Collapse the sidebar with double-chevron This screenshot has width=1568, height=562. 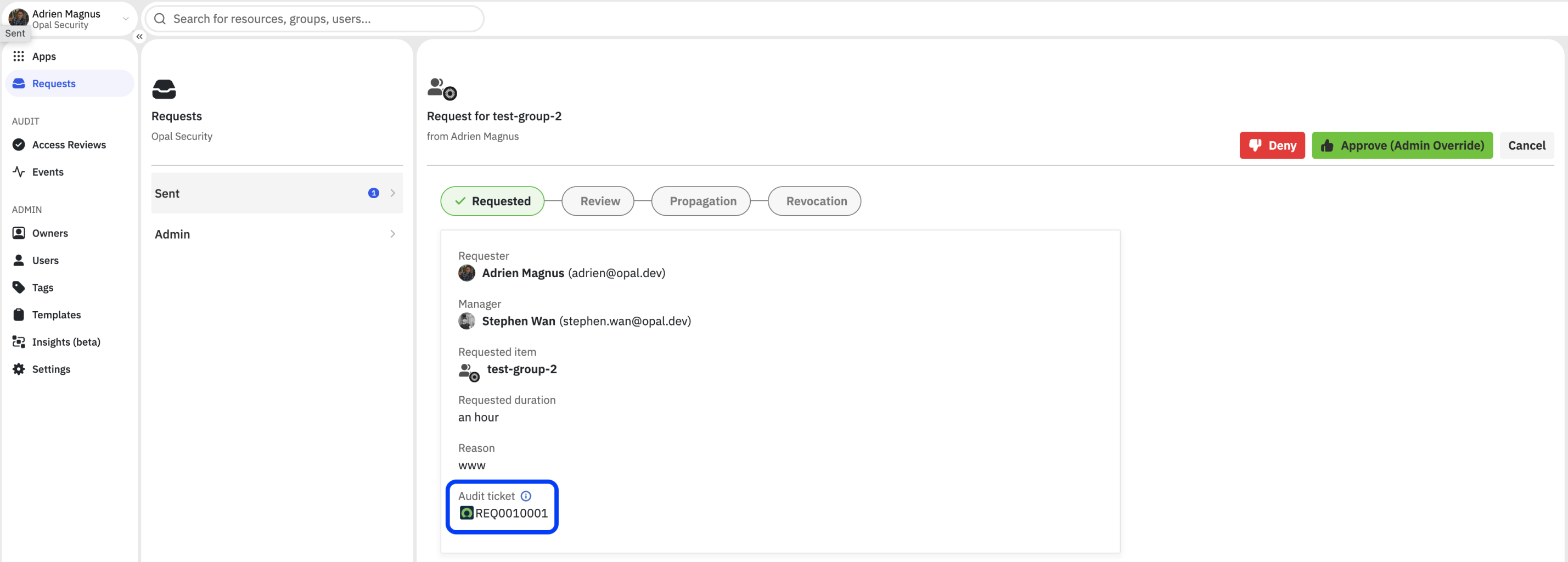point(139,37)
